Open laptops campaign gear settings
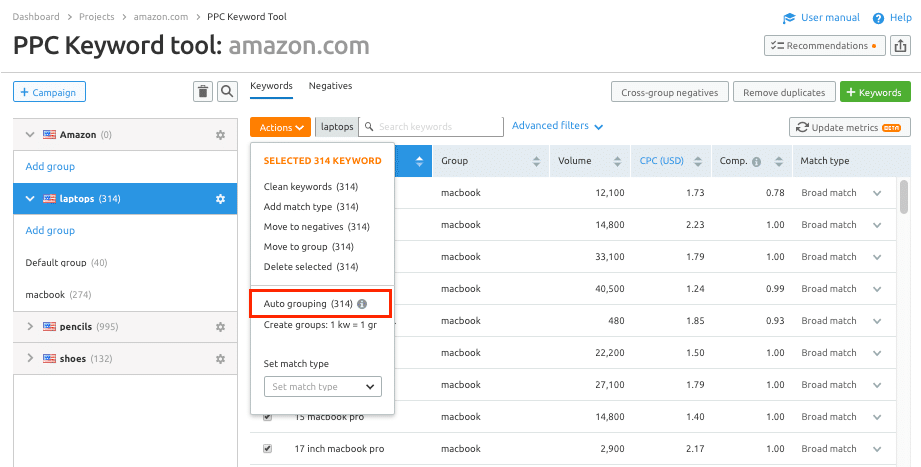 click(220, 199)
